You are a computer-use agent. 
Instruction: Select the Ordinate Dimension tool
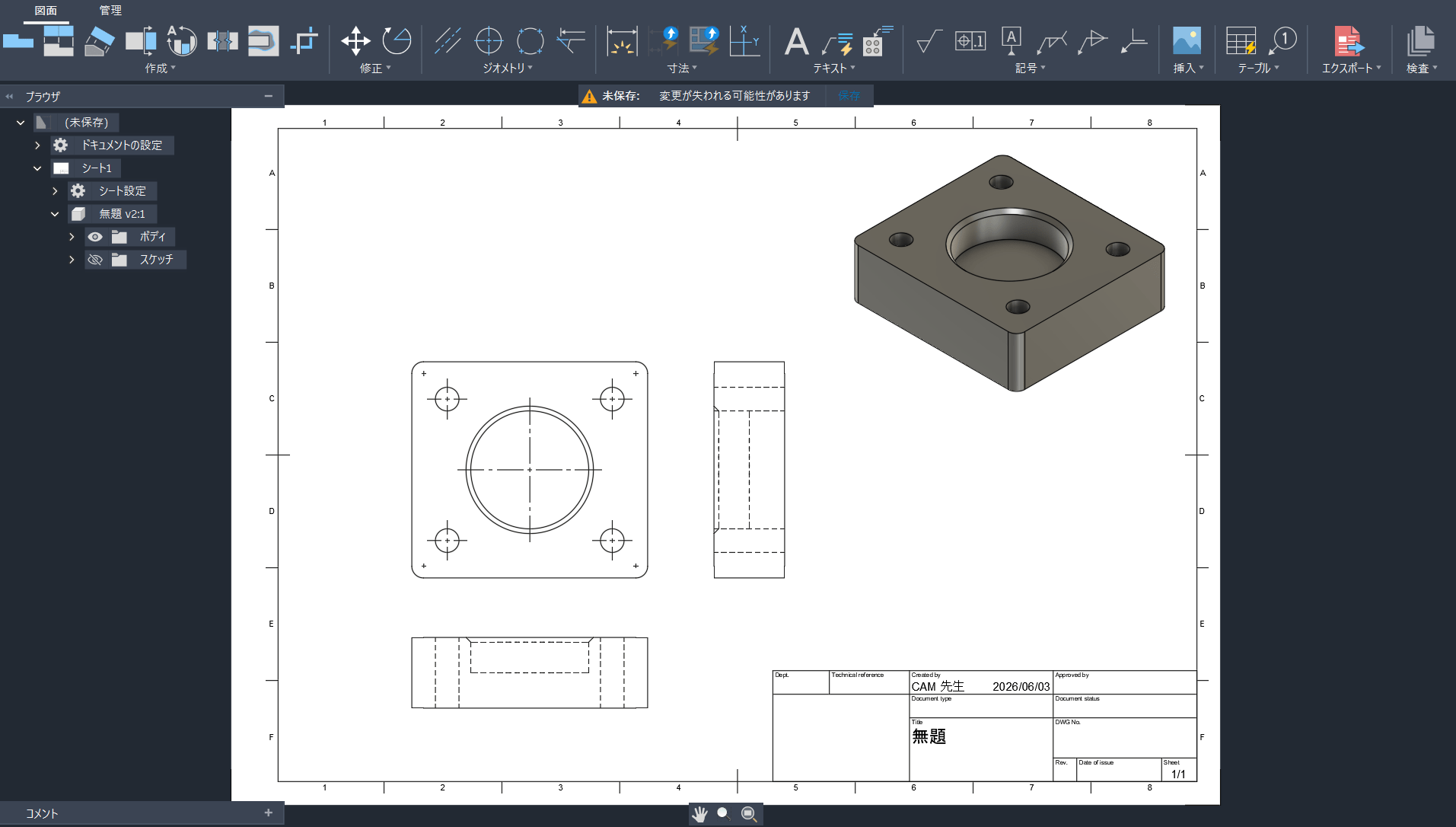(744, 40)
